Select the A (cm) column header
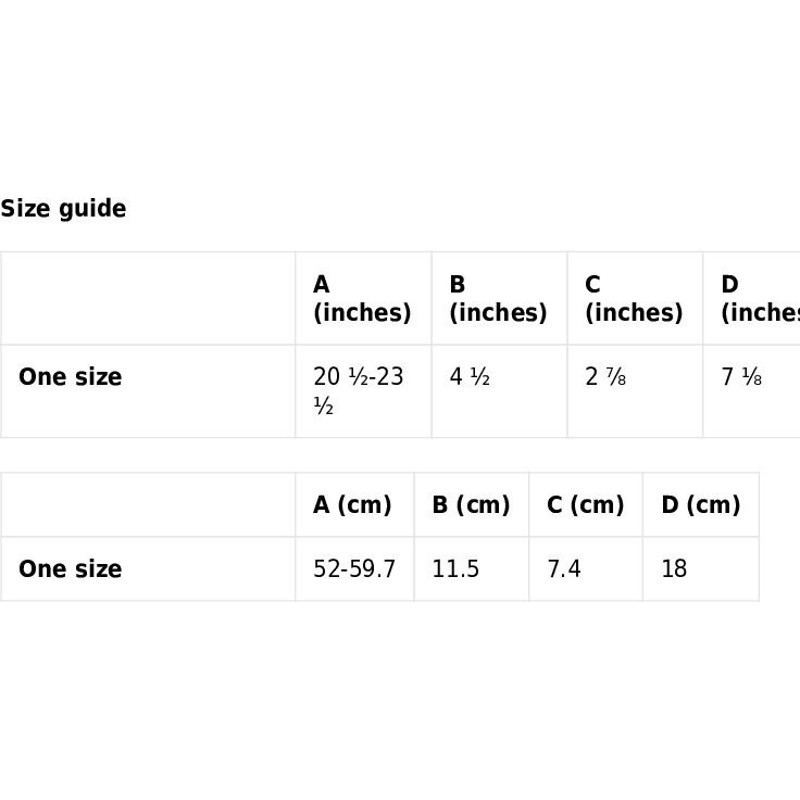The width and height of the screenshot is (800, 800). (x=352, y=505)
